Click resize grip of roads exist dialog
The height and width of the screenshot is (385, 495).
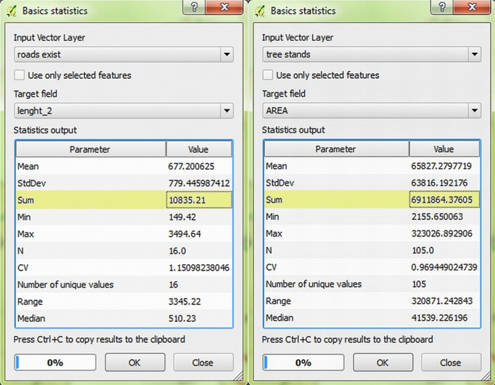point(239,376)
